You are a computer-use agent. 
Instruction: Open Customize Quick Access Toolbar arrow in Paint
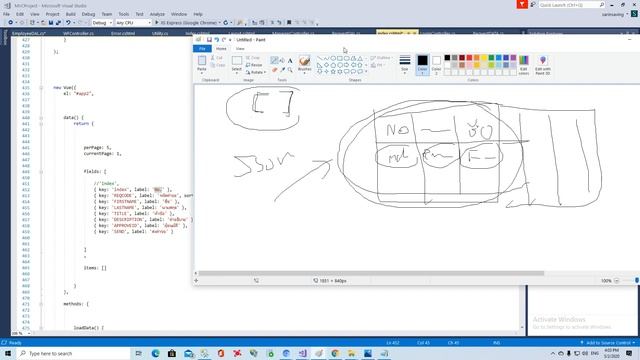(x=230, y=40)
